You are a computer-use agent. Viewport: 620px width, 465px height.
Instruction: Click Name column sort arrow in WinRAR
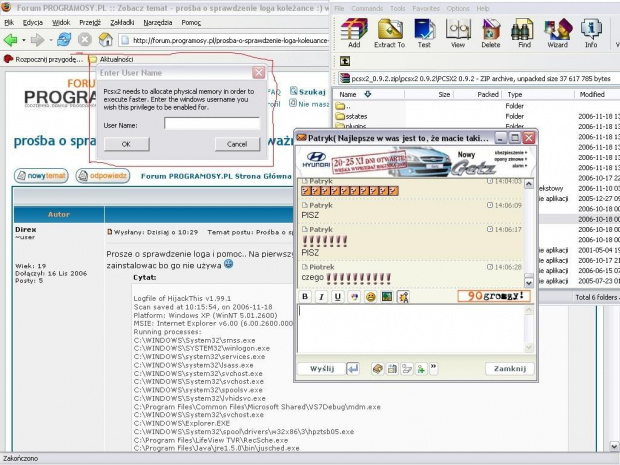(x=367, y=94)
